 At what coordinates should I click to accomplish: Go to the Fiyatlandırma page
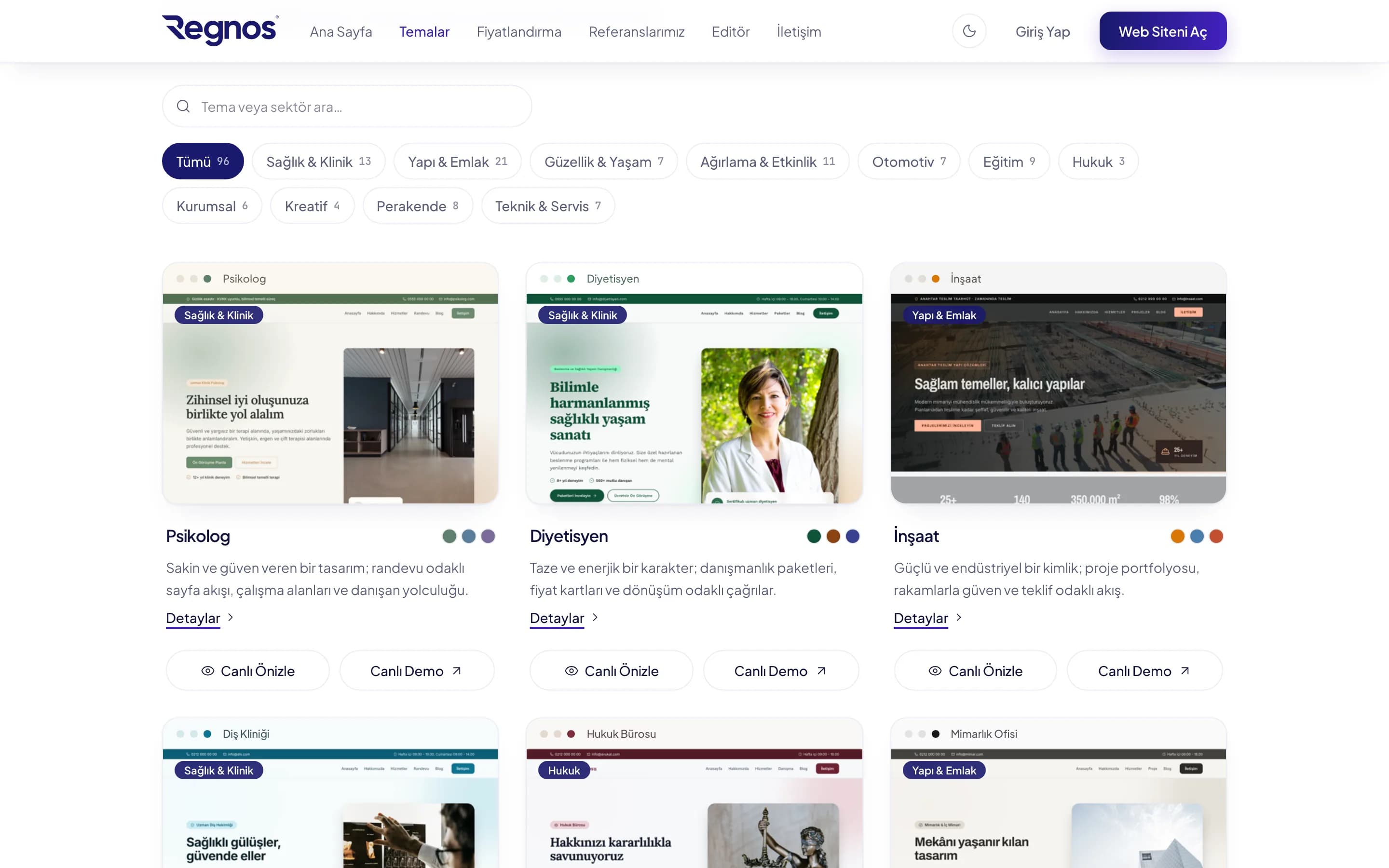519,31
